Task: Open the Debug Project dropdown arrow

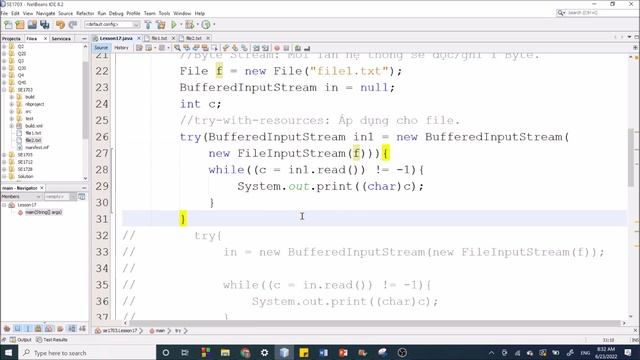Action: [x=197, y=25]
